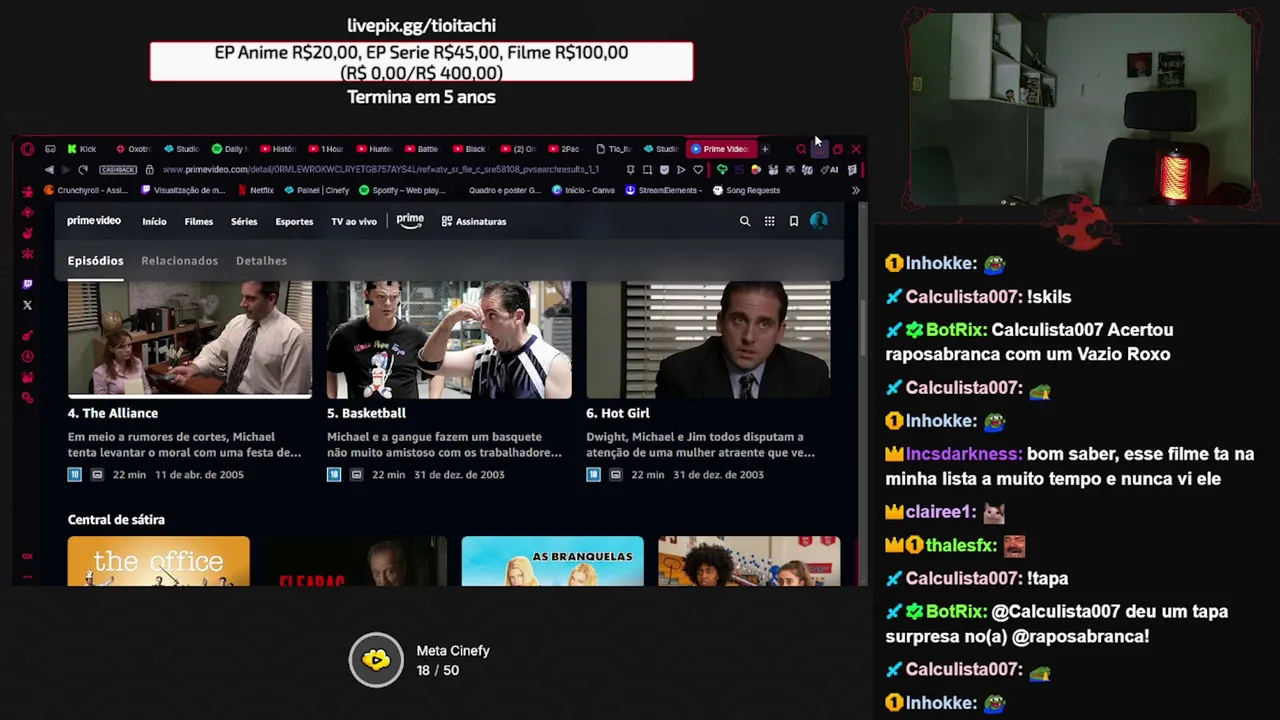Open the watchlist bookmark icon in Prime Video
Screen dimensions: 1280x720
click(794, 221)
